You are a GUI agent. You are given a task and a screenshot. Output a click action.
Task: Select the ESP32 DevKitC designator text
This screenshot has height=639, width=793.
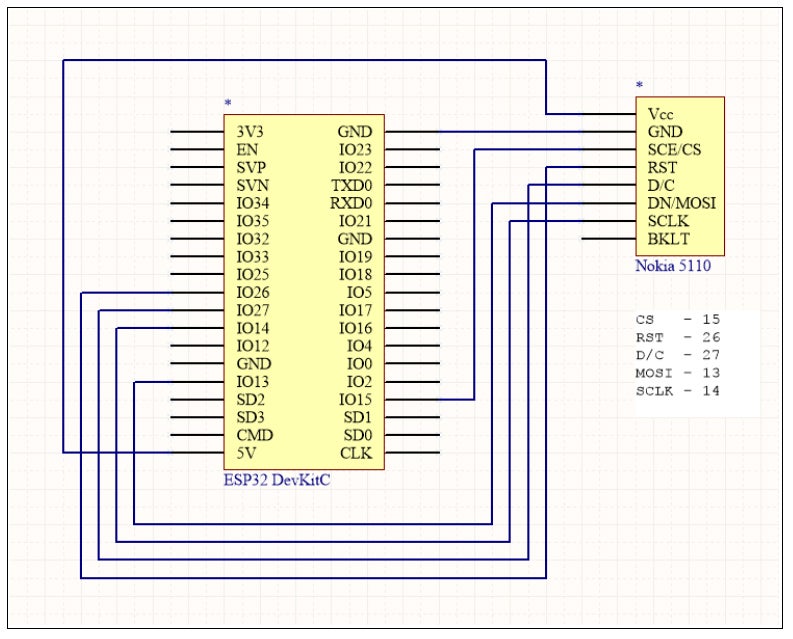(277, 480)
